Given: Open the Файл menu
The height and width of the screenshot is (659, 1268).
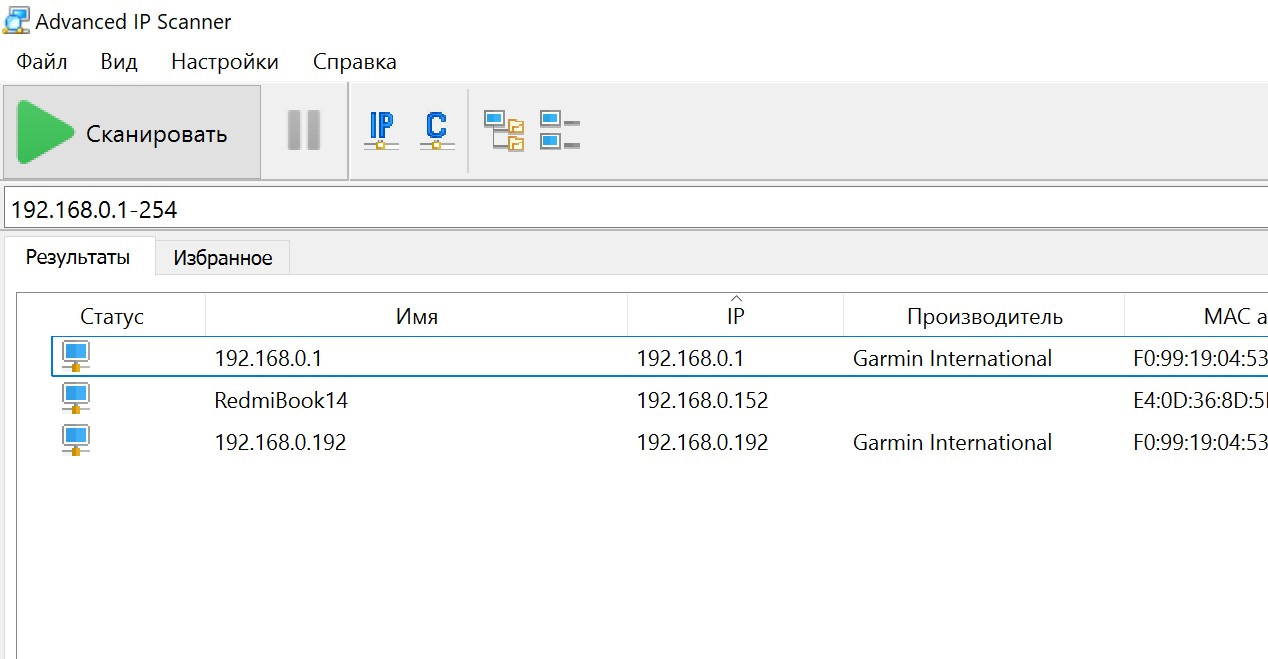Looking at the screenshot, I should [42, 62].
